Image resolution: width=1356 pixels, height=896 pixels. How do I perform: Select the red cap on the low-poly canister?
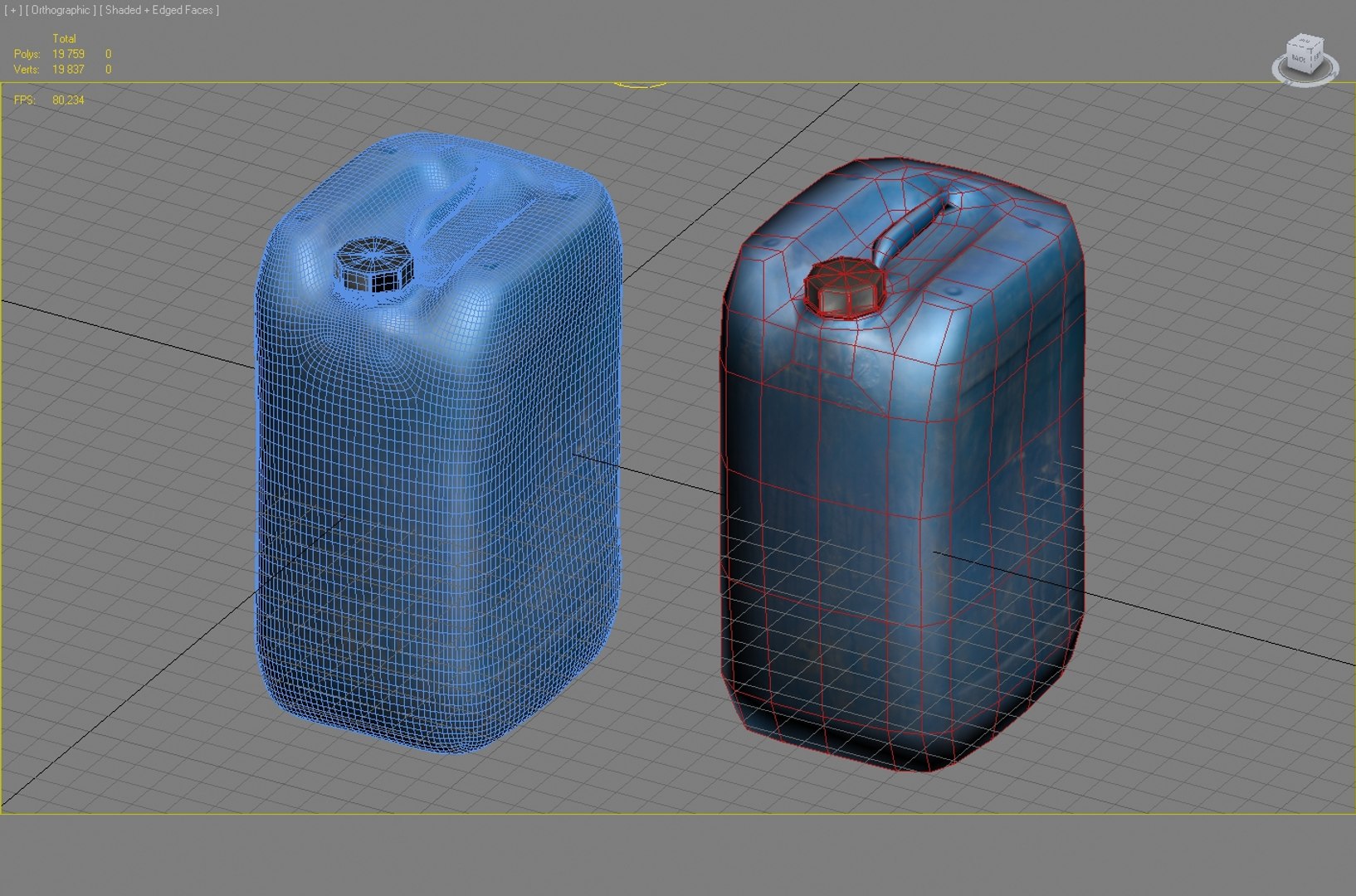(x=846, y=288)
